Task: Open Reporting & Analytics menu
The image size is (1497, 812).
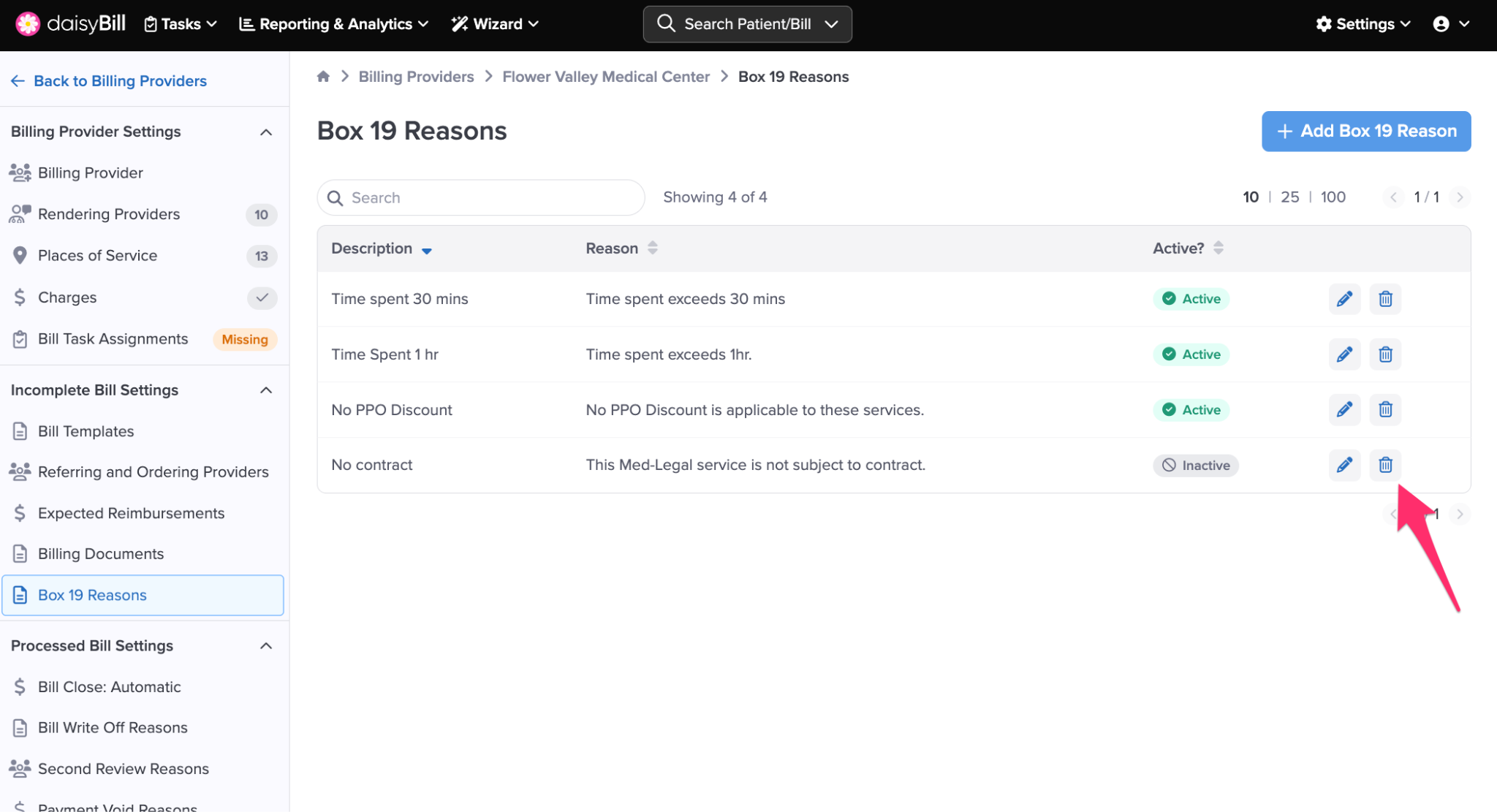Action: tap(333, 24)
